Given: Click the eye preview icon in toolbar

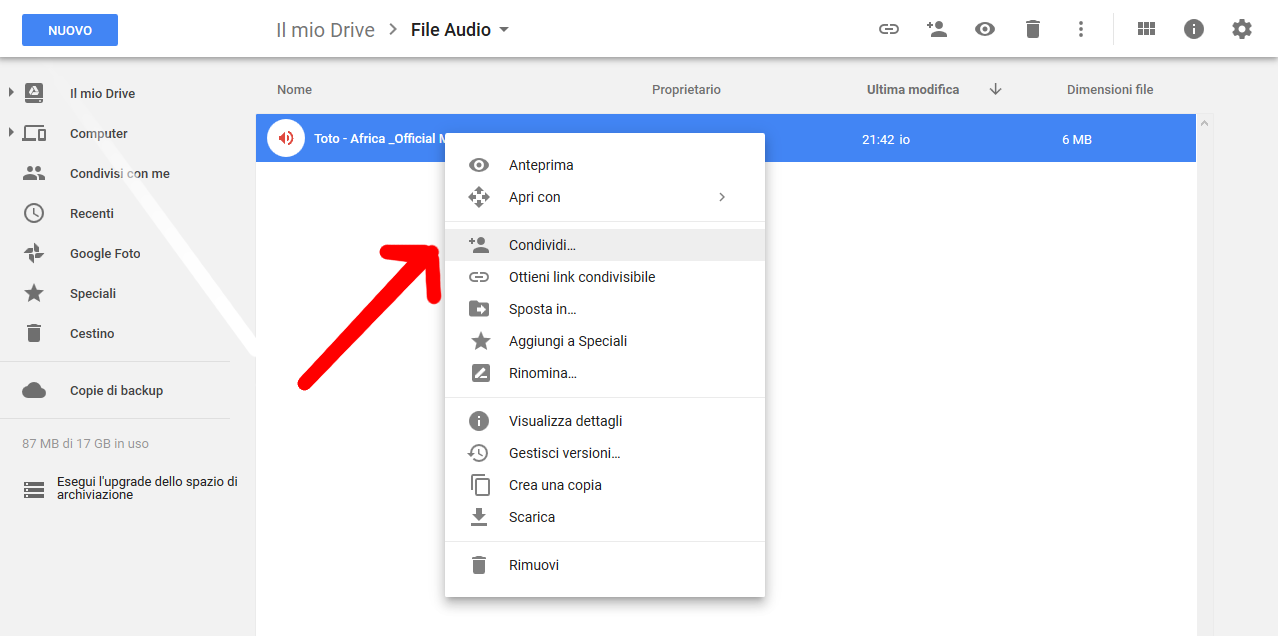Looking at the screenshot, I should point(985,30).
